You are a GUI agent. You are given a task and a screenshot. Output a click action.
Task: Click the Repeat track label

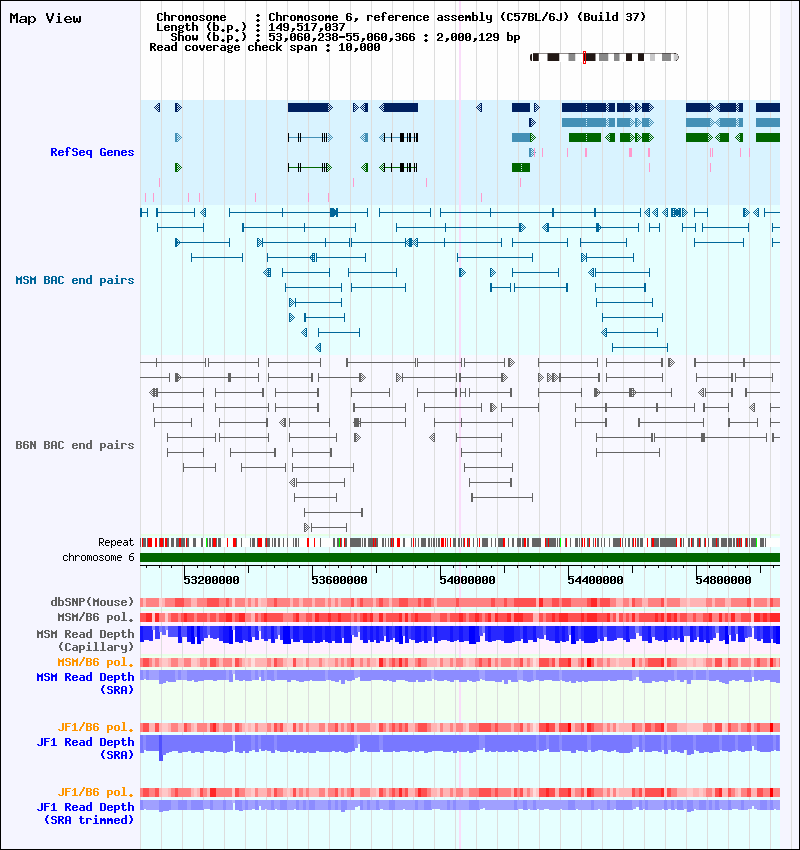(116, 542)
